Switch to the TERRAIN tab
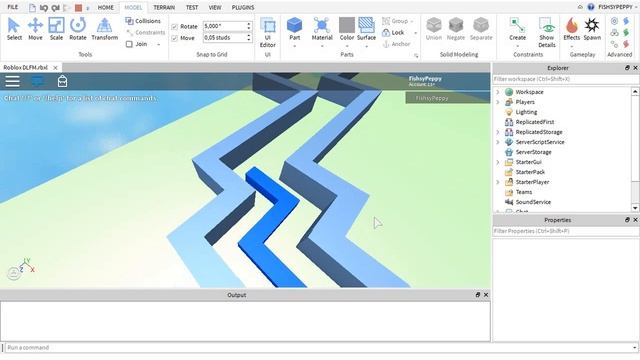The height and width of the screenshot is (360, 640). coord(164,7)
